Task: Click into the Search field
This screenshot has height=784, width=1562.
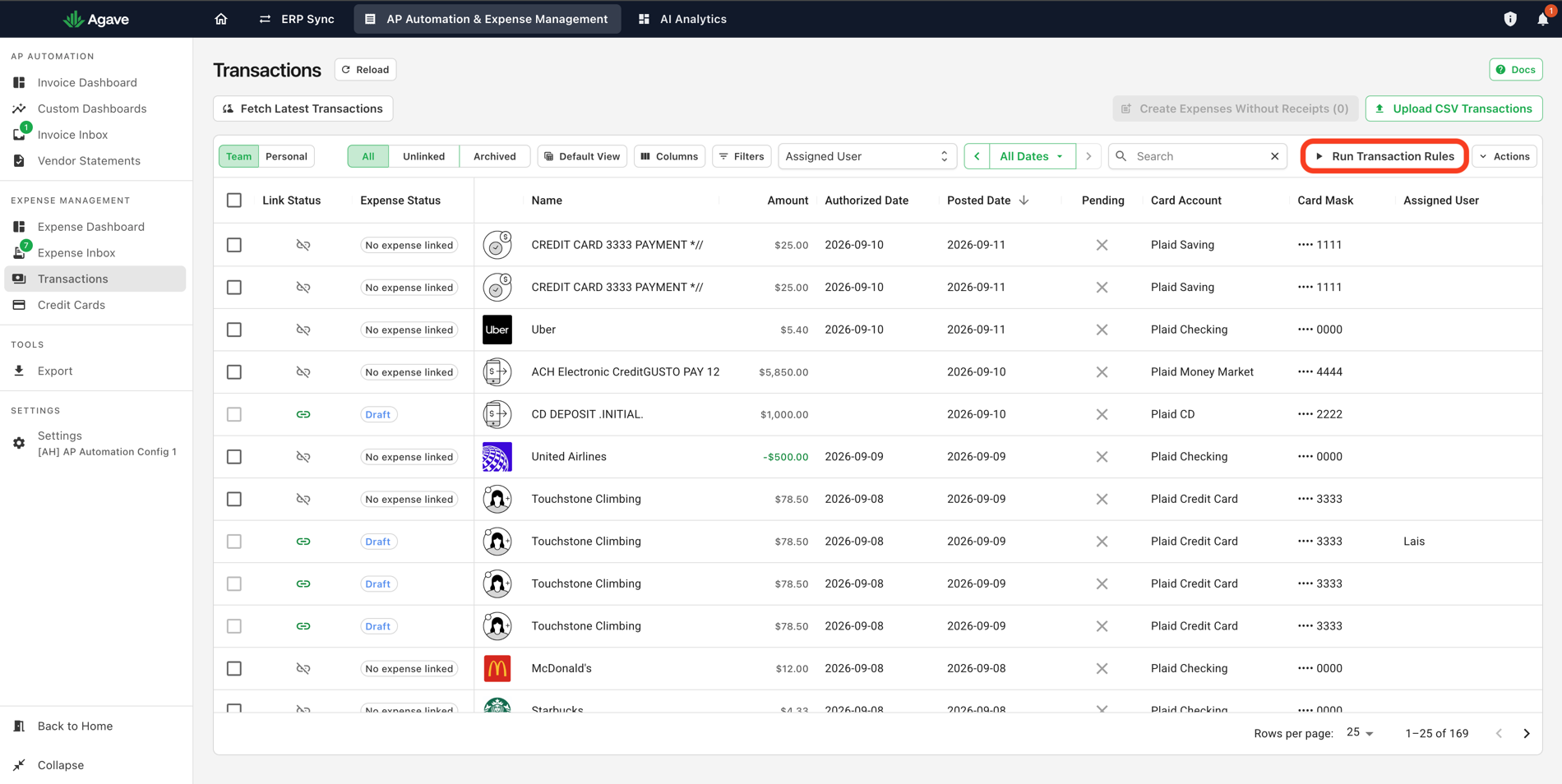Action: 1196,156
